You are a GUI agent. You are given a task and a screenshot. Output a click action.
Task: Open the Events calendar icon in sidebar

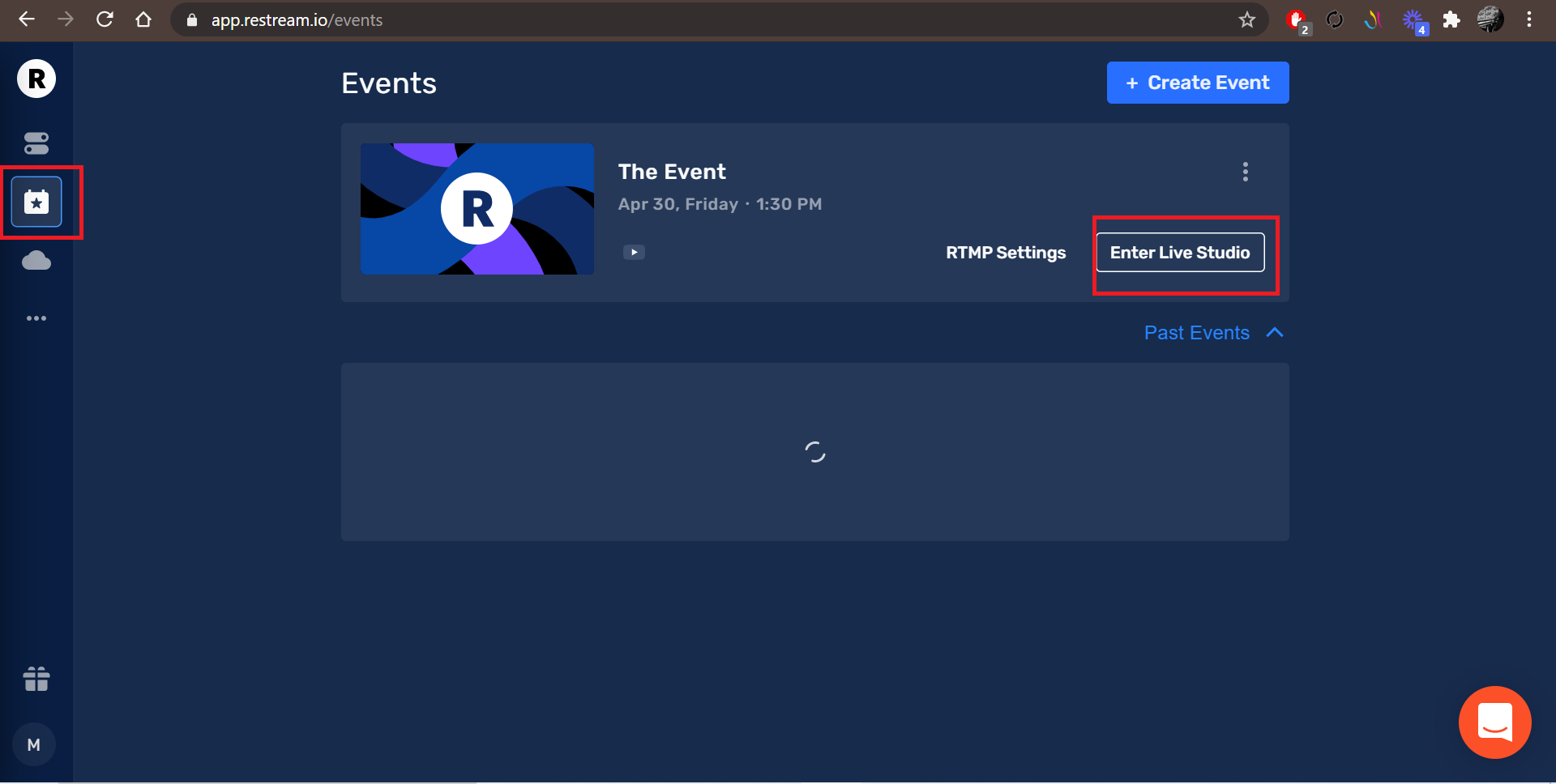click(x=36, y=202)
